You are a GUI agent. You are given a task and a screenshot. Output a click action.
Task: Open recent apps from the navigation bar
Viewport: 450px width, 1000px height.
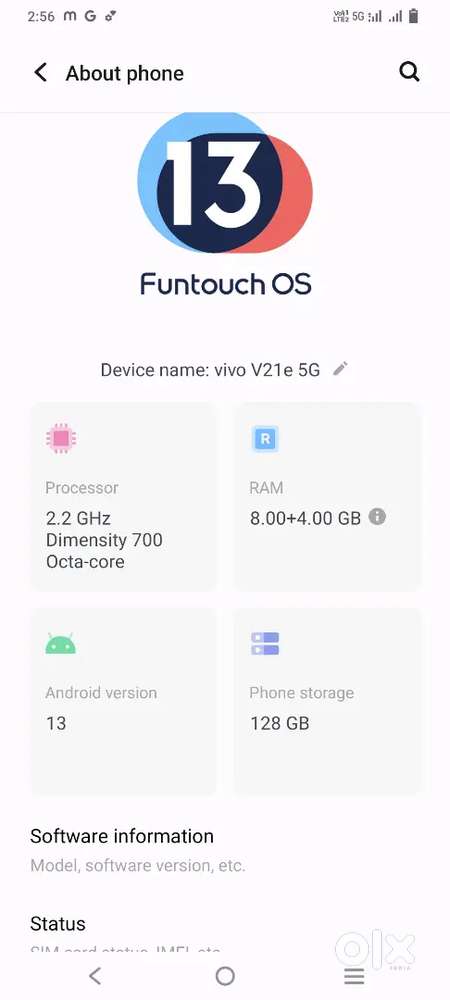tap(354, 976)
